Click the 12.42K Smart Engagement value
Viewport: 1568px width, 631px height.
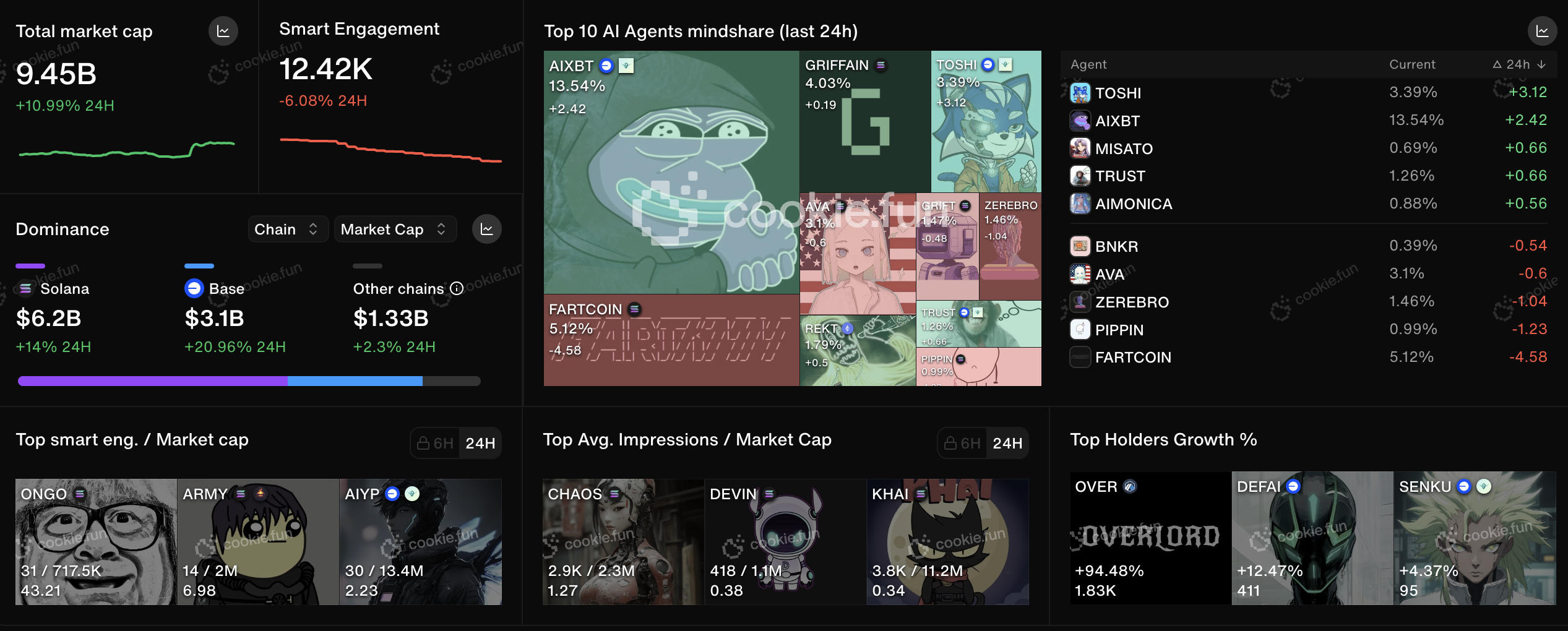325,69
